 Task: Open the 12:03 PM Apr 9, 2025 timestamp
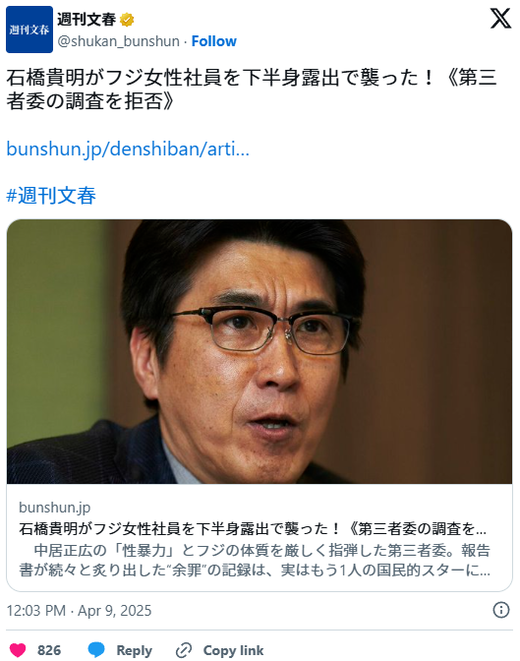tap(79, 610)
